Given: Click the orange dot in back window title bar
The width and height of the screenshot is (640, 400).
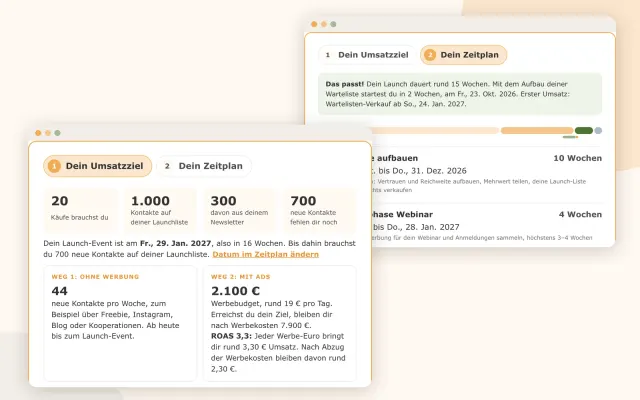Looking at the screenshot, I should pyautogui.click(x=314, y=24).
